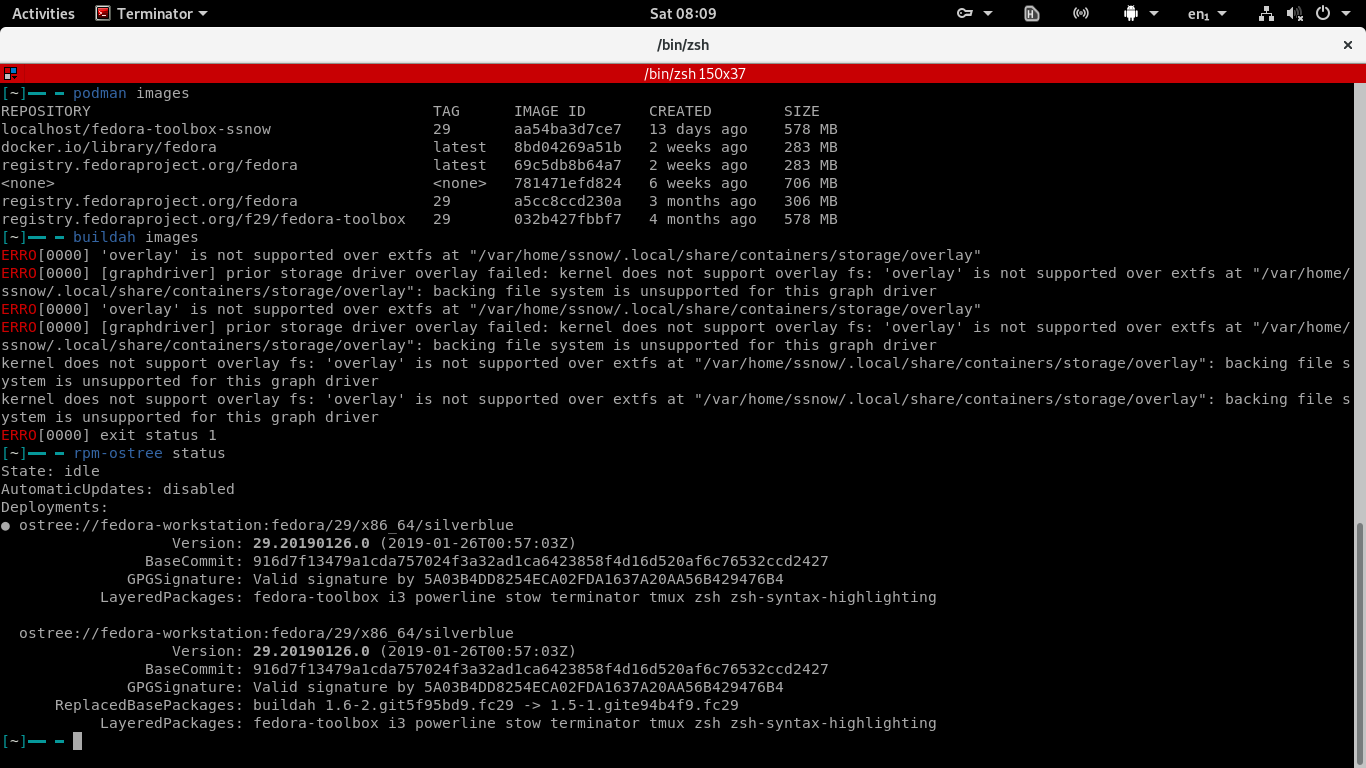The width and height of the screenshot is (1366, 768).
Task: Expand the arrow beside the key icon
Action: (988, 13)
